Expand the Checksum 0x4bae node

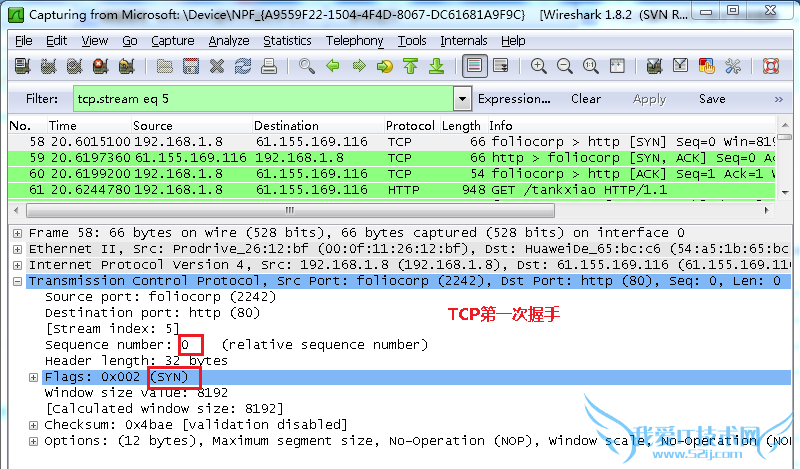pos(33,425)
